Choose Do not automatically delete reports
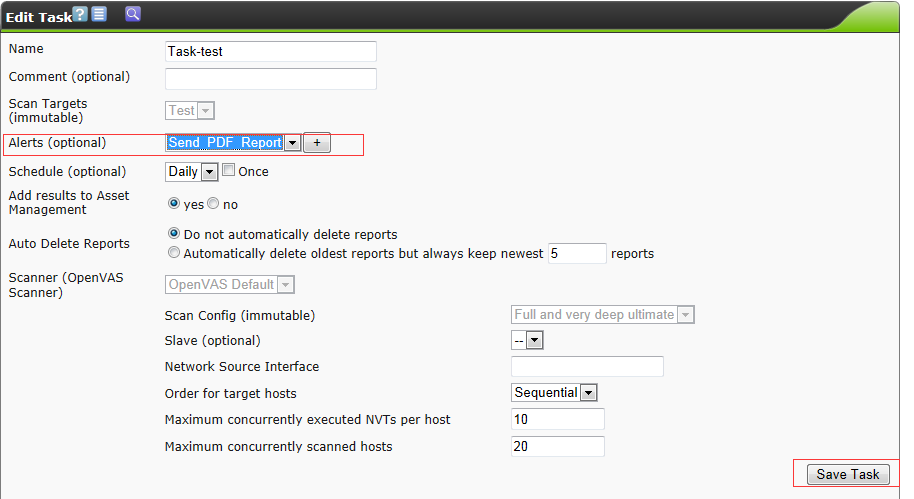 (x=174, y=234)
